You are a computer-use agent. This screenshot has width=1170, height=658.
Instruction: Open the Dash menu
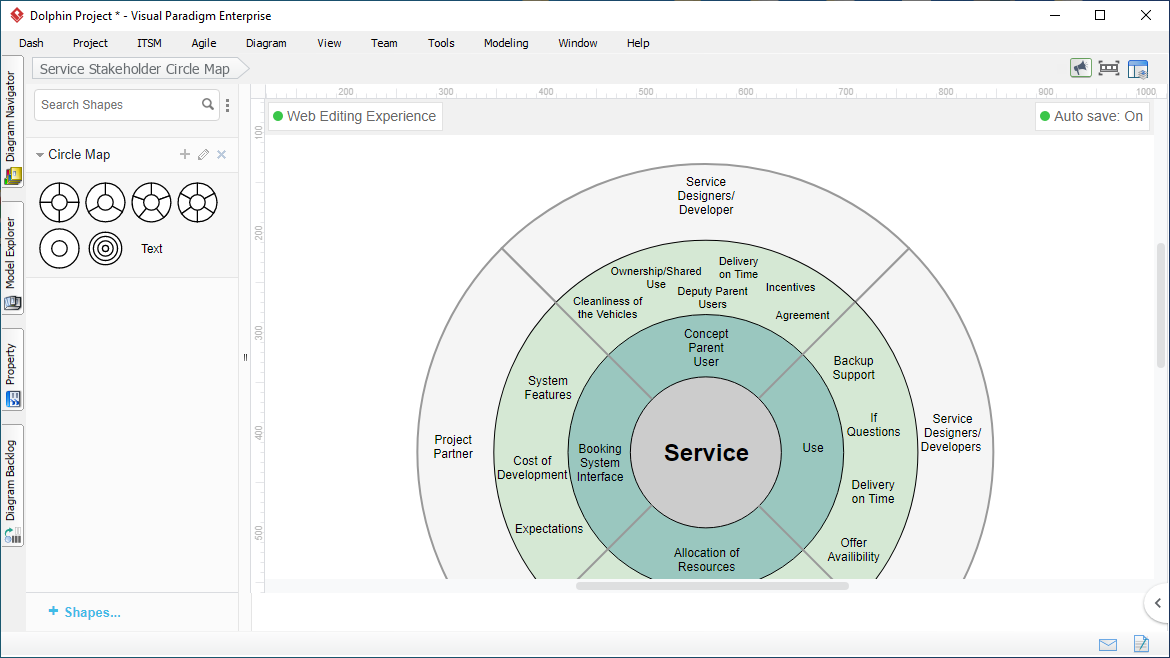(31, 43)
